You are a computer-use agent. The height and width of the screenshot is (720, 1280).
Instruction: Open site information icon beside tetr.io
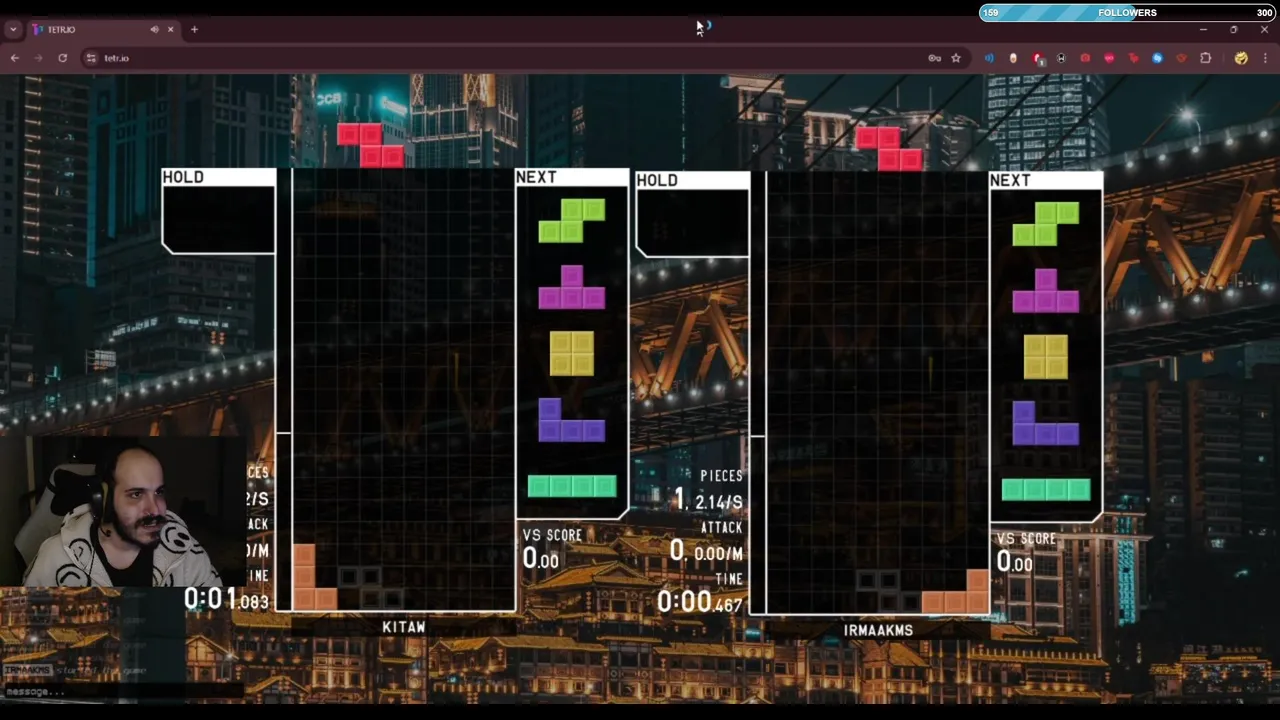point(91,58)
